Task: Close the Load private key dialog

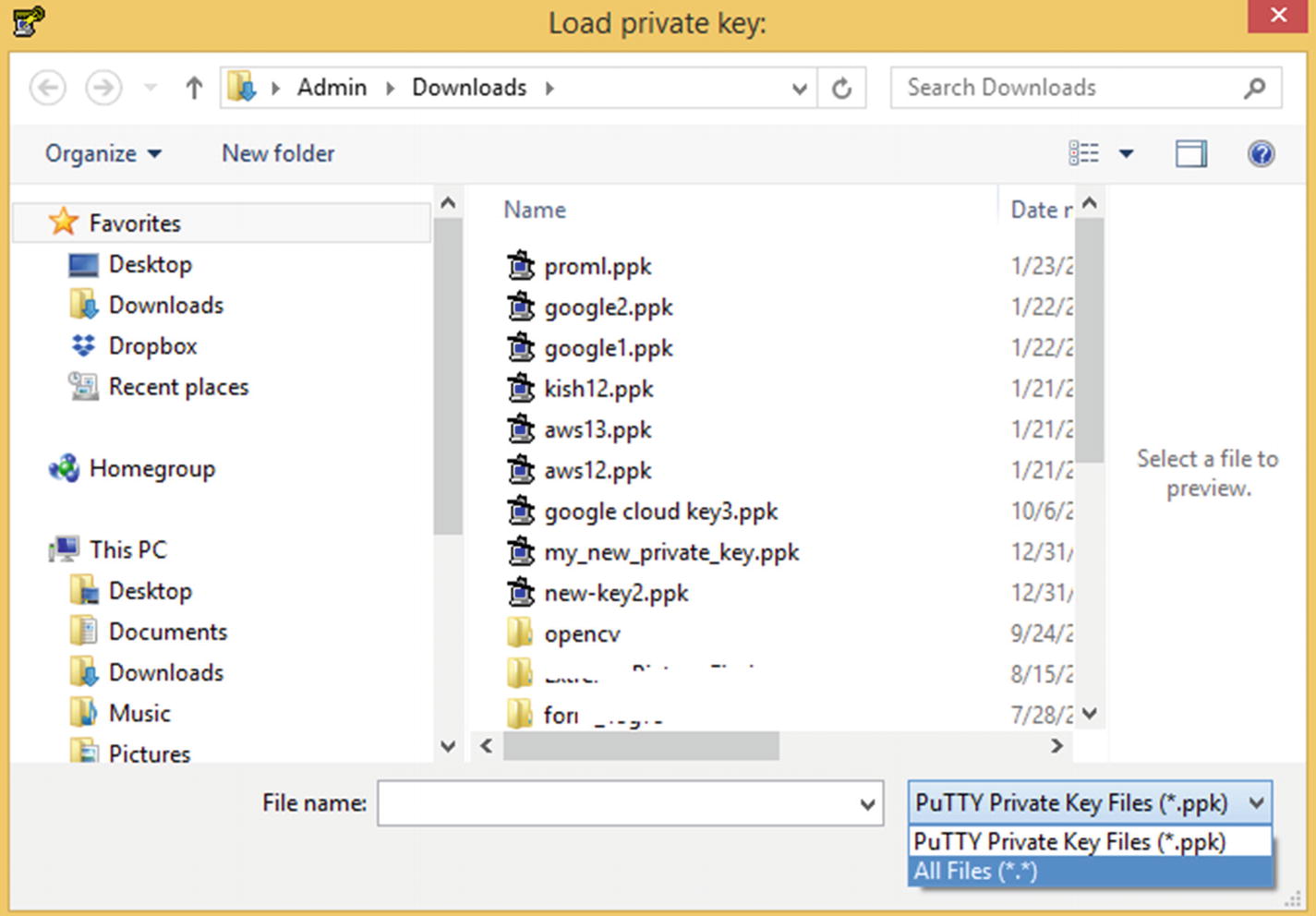Action: (x=1279, y=16)
